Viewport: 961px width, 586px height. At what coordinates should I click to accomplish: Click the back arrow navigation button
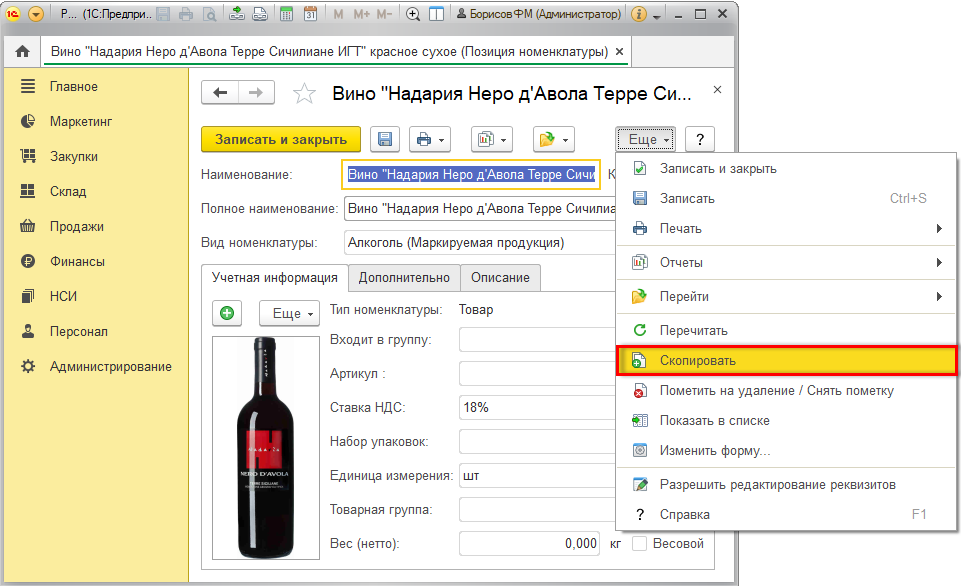tap(220, 93)
